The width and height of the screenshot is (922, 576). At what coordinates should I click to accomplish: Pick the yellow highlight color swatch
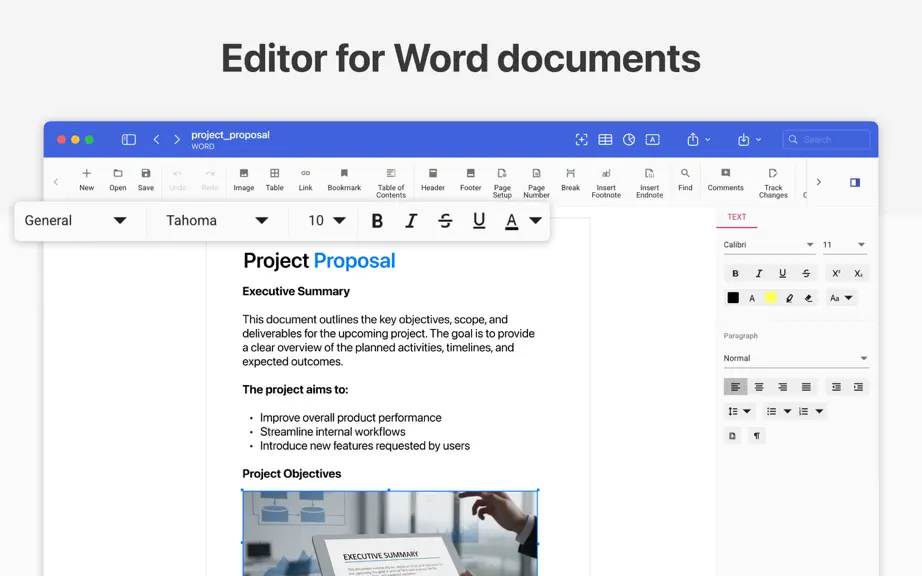click(x=770, y=298)
